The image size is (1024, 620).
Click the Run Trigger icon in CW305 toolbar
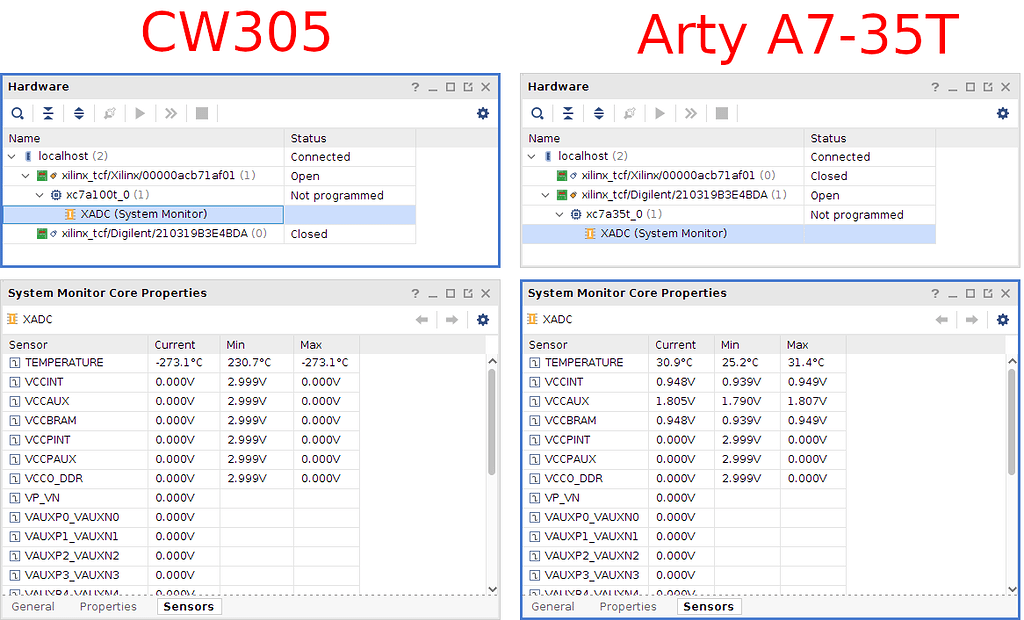click(139, 113)
